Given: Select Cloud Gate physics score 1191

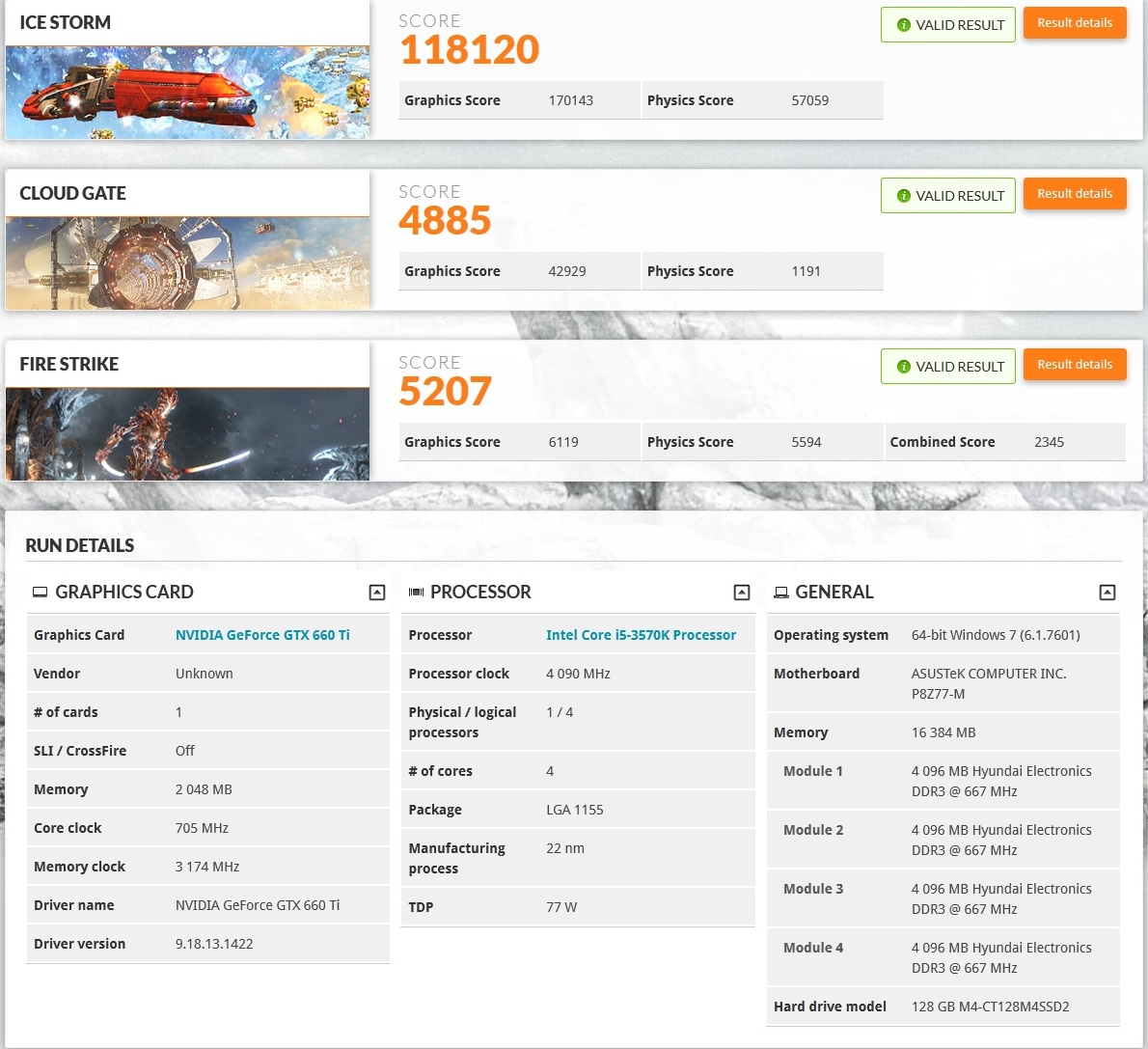Looking at the screenshot, I should coord(806,271).
